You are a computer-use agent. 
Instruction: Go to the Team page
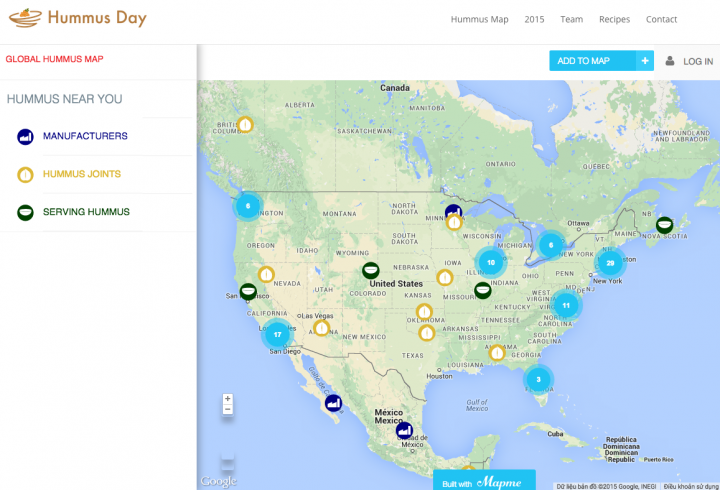(x=571, y=19)
